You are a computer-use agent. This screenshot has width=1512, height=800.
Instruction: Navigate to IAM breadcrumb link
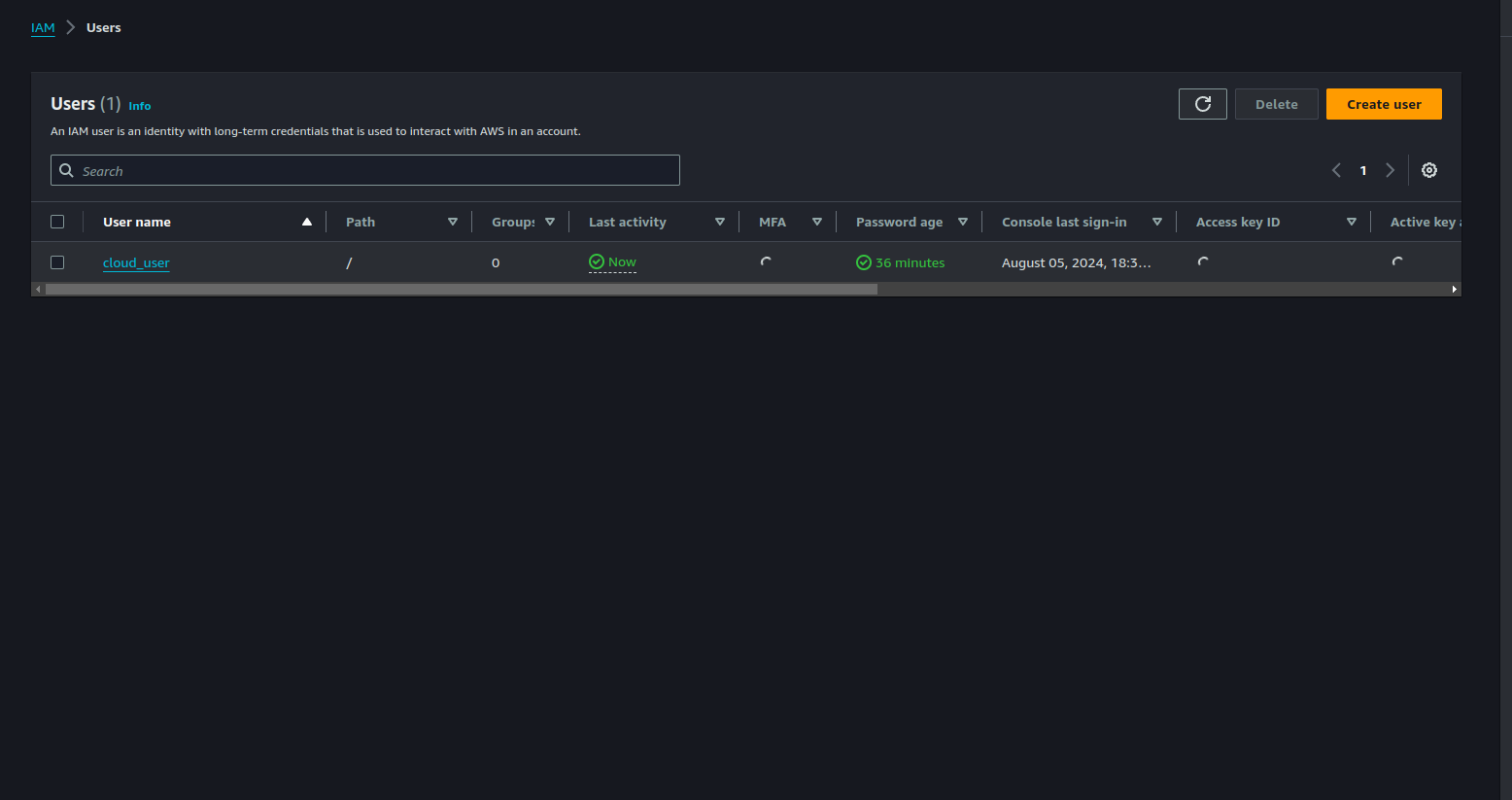click(x=43, y=28)
